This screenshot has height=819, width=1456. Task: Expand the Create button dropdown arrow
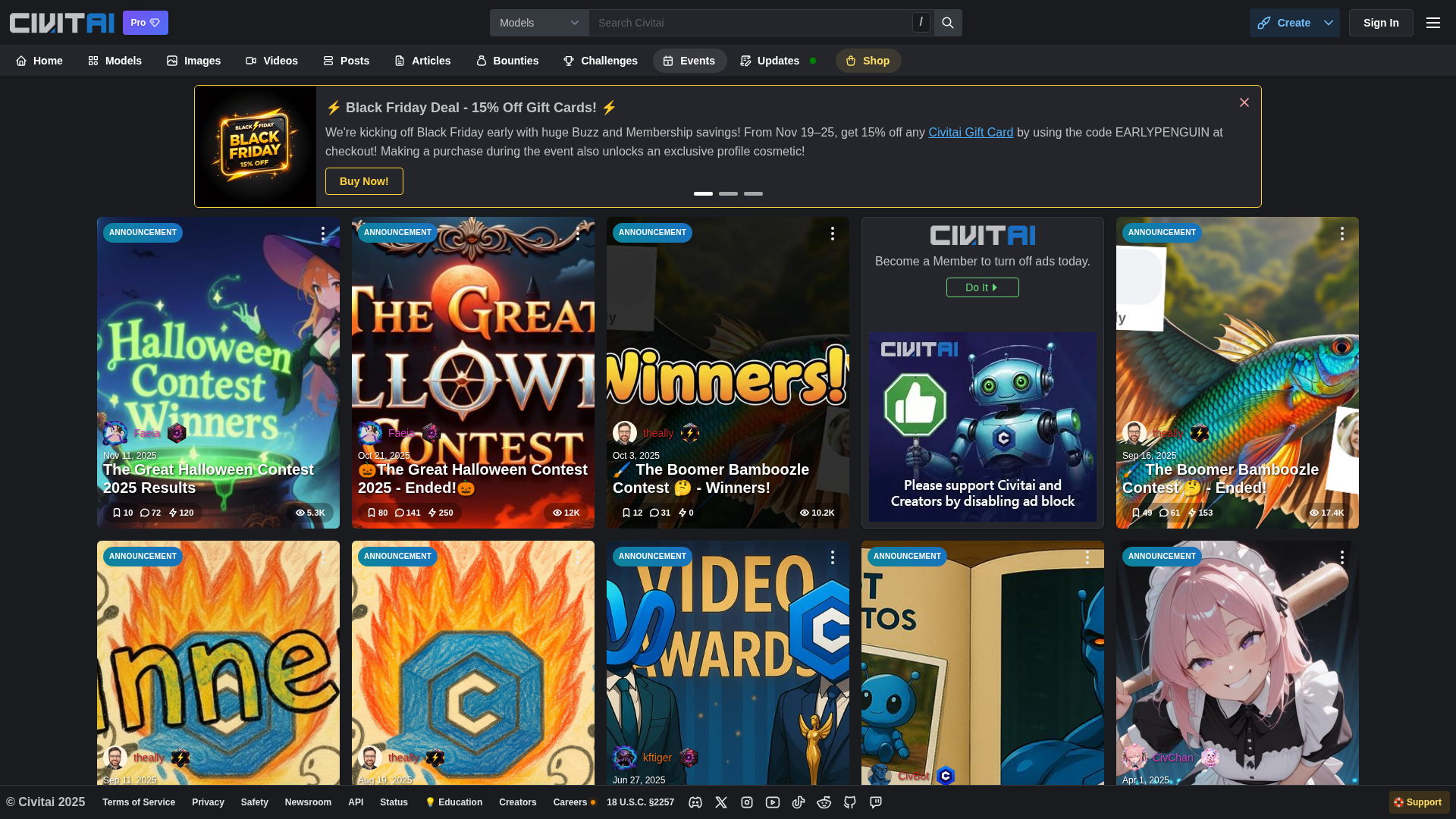tap(1329, 23)
